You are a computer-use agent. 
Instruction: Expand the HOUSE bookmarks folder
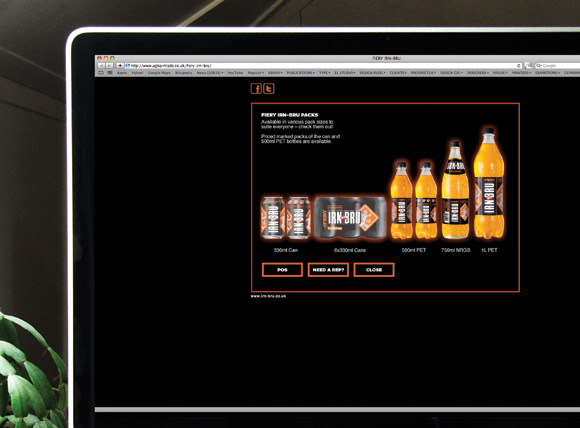[x=500, y=73]
